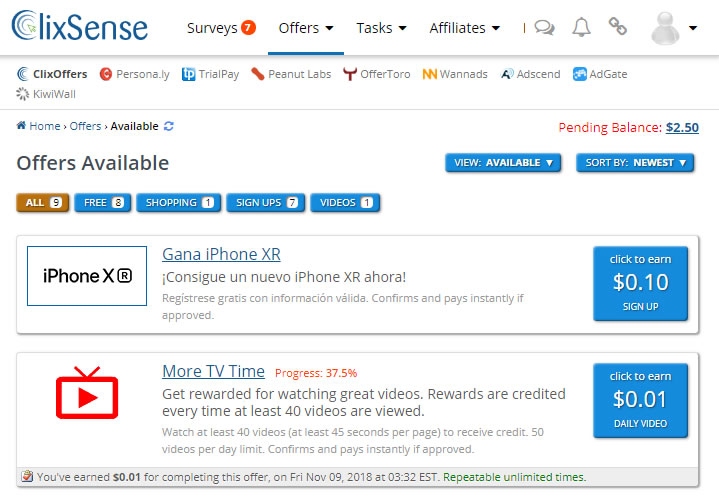Select the TrialPay provider tab
The width and height of the screenshot is (719, 499).
tap(210, 74)
